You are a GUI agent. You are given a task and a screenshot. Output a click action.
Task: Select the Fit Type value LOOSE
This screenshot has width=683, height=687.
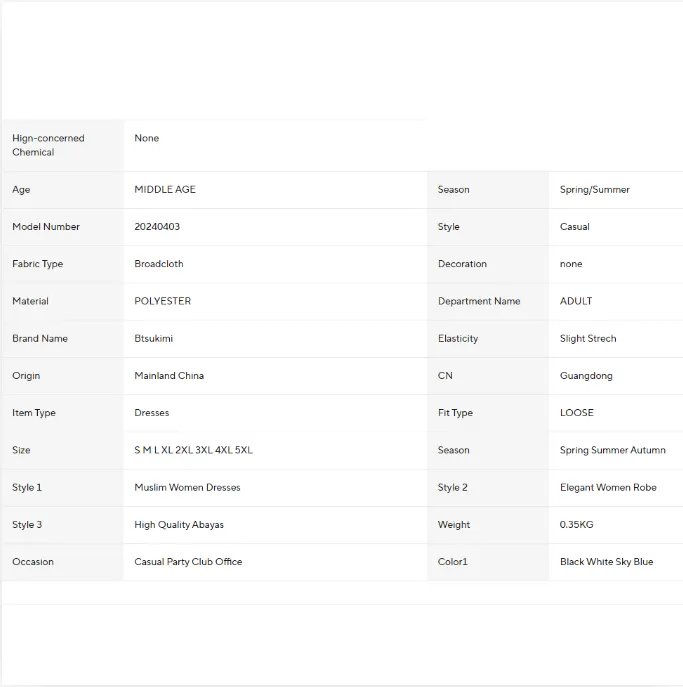[x=577, y=413]
